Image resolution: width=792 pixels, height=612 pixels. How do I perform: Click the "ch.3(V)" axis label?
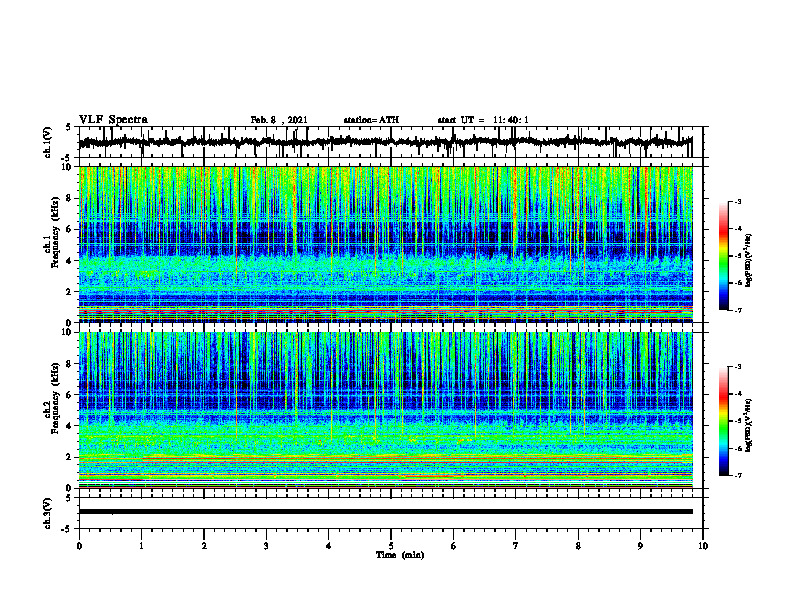pyautogui.click(x=47, y=513)
